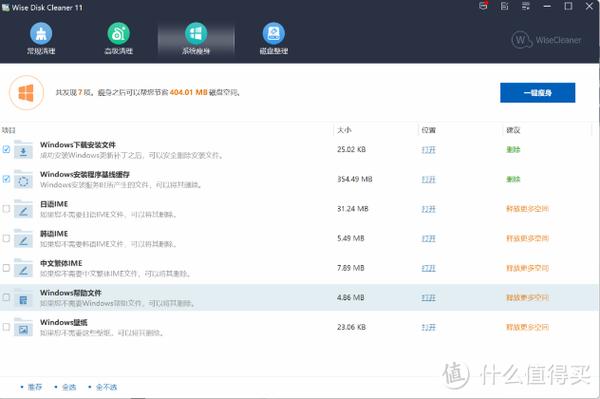Click the WiseCleaner logo

[546, 40]
